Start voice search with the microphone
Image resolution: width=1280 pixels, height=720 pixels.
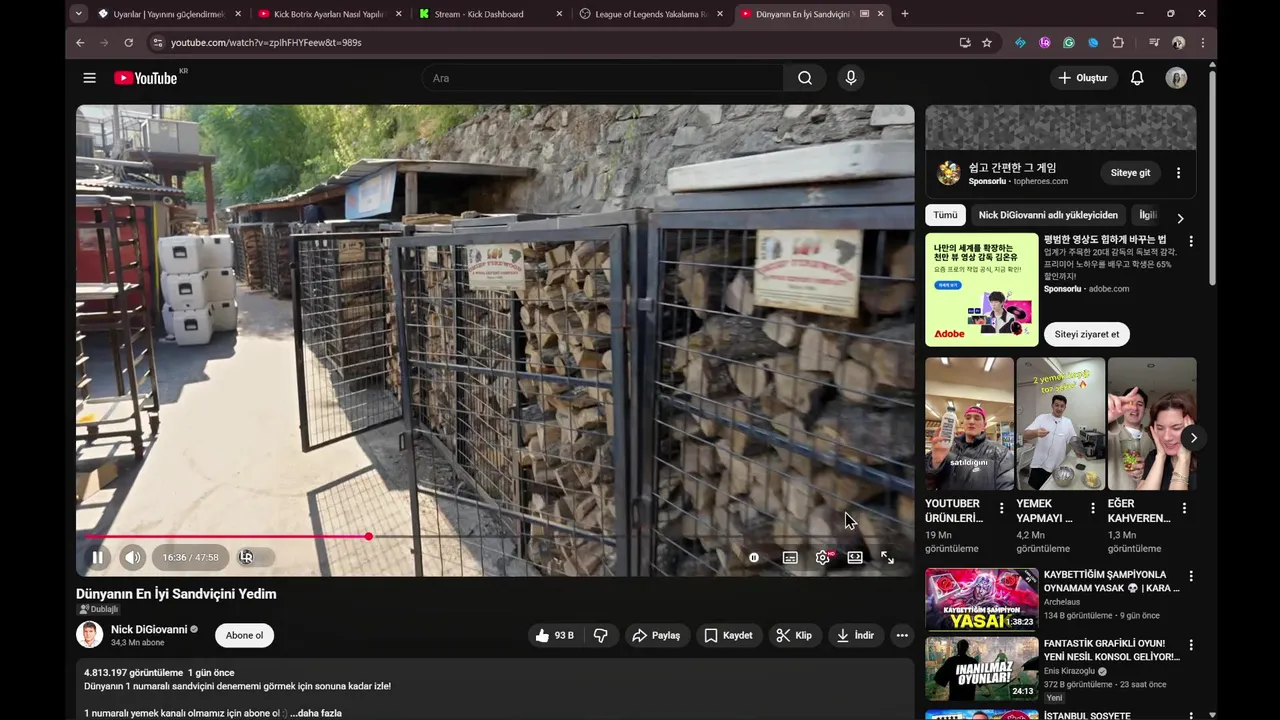[x=851, y=78]
